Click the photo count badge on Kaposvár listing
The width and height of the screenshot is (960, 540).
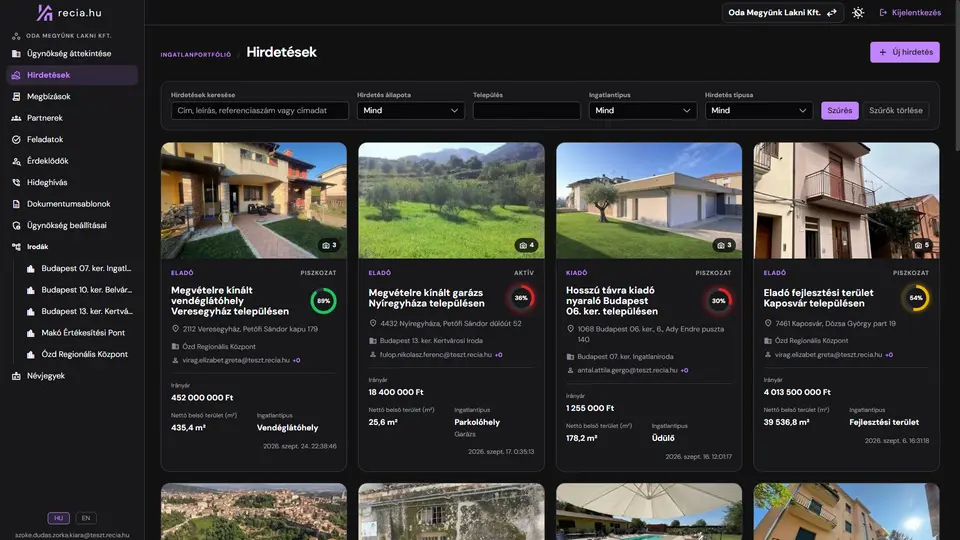[x=921, y=246]
